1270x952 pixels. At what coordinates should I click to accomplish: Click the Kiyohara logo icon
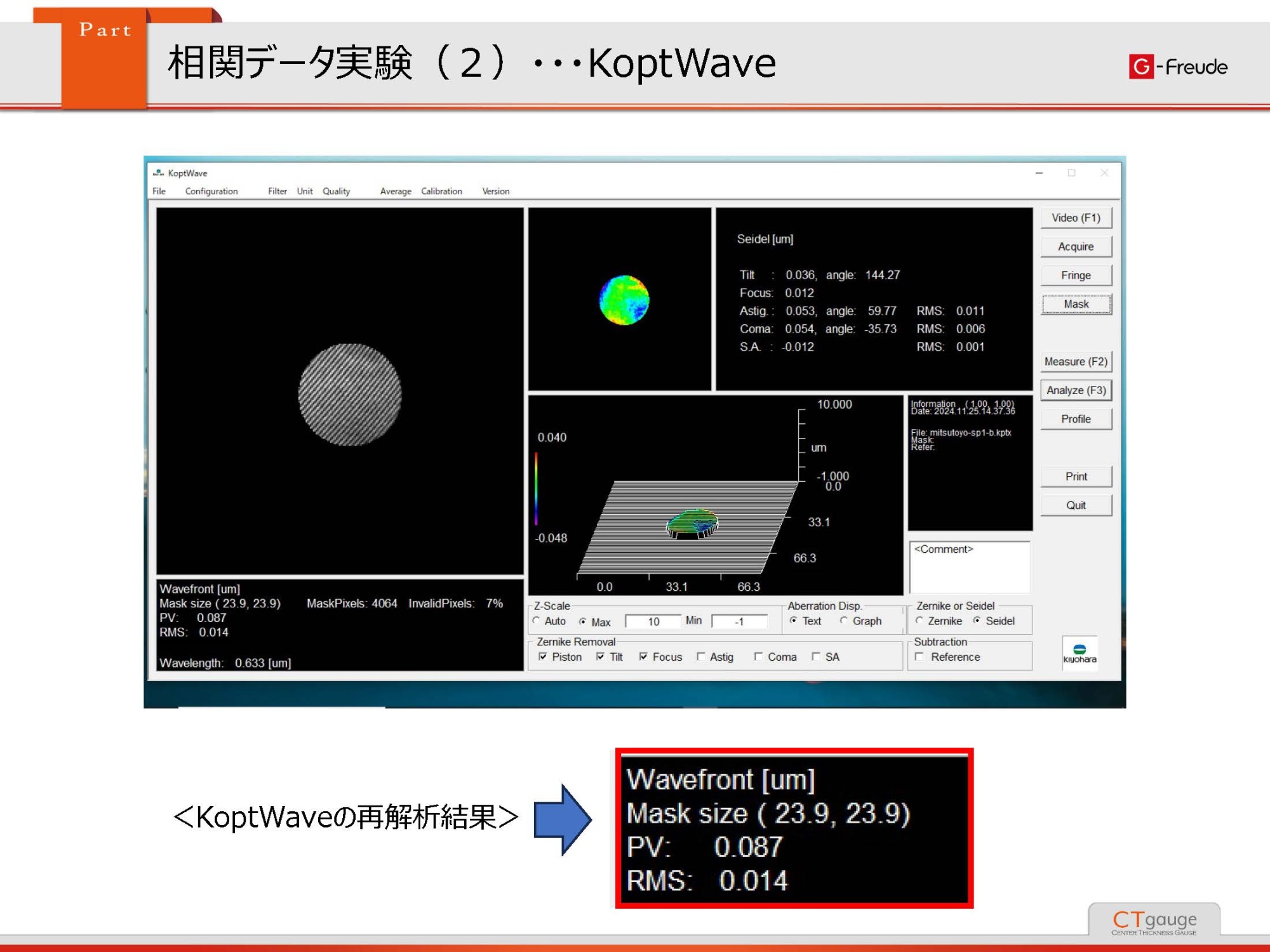click(1079, 652)
